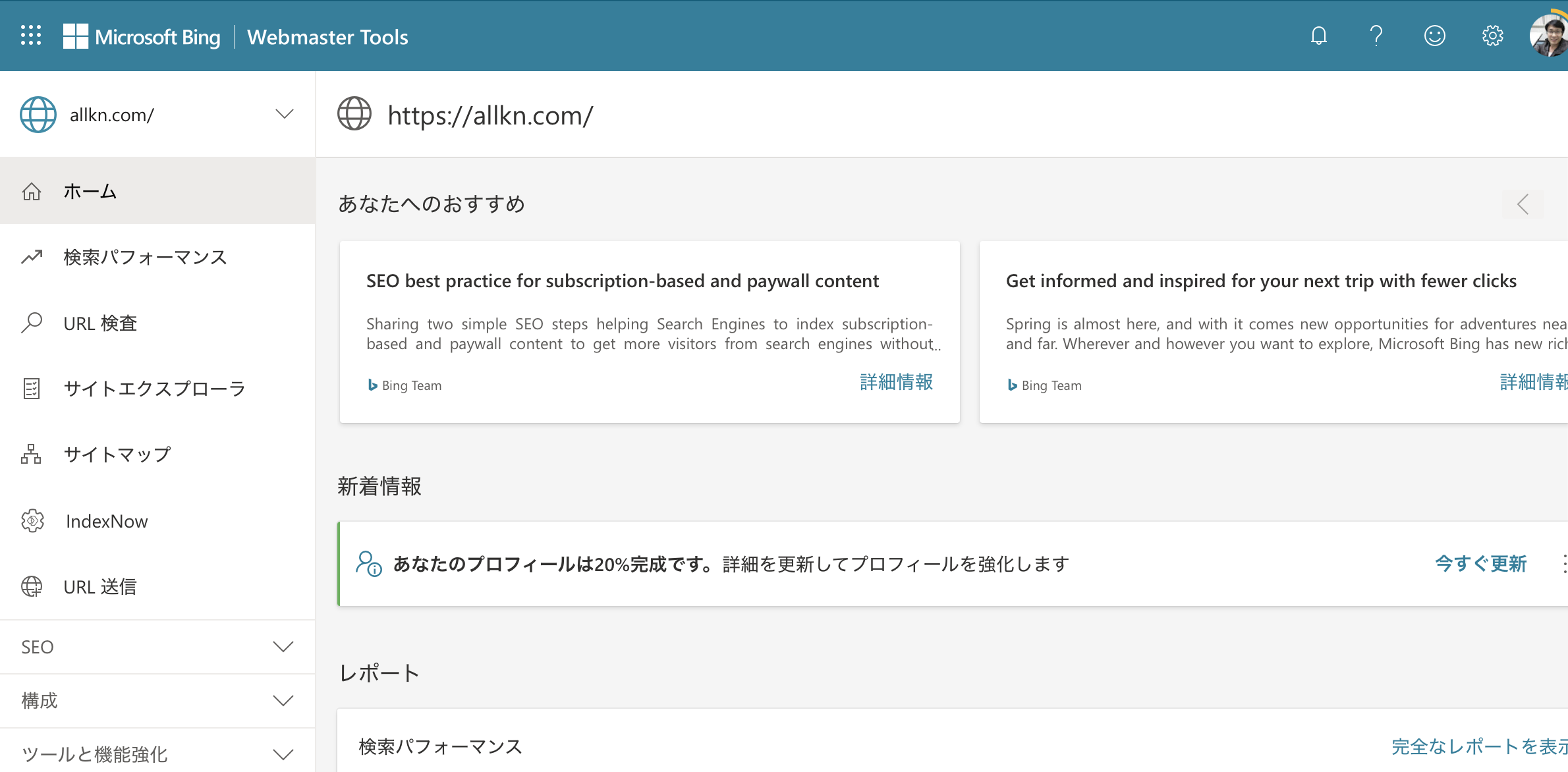Click 今すぐ更新 to update profile
The height and width of the screenshot is (772, 1568).
[1480, 564]
